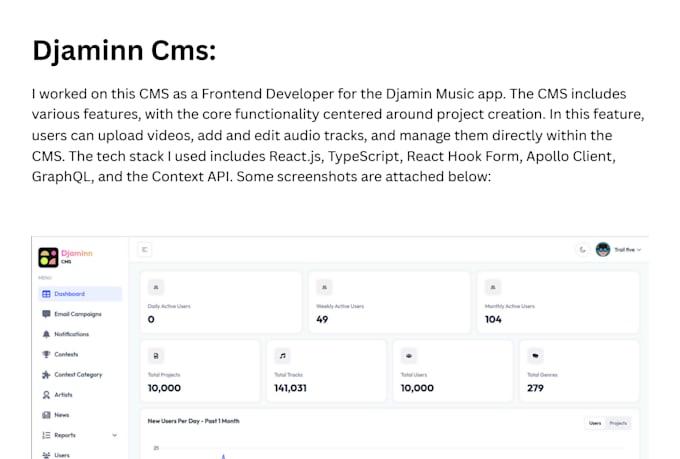Switch chart to the Projects tab
680x459 pixels.
(x=618, y=423)
